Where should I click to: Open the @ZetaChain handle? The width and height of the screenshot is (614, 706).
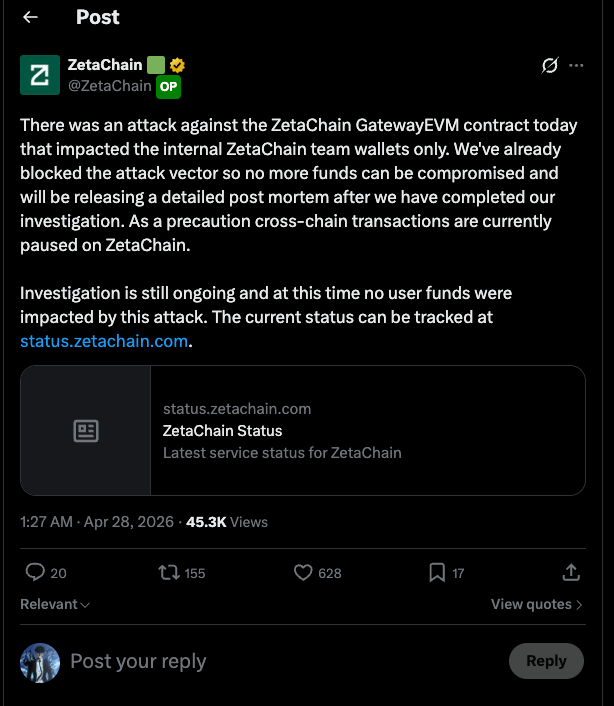(110, 86)
